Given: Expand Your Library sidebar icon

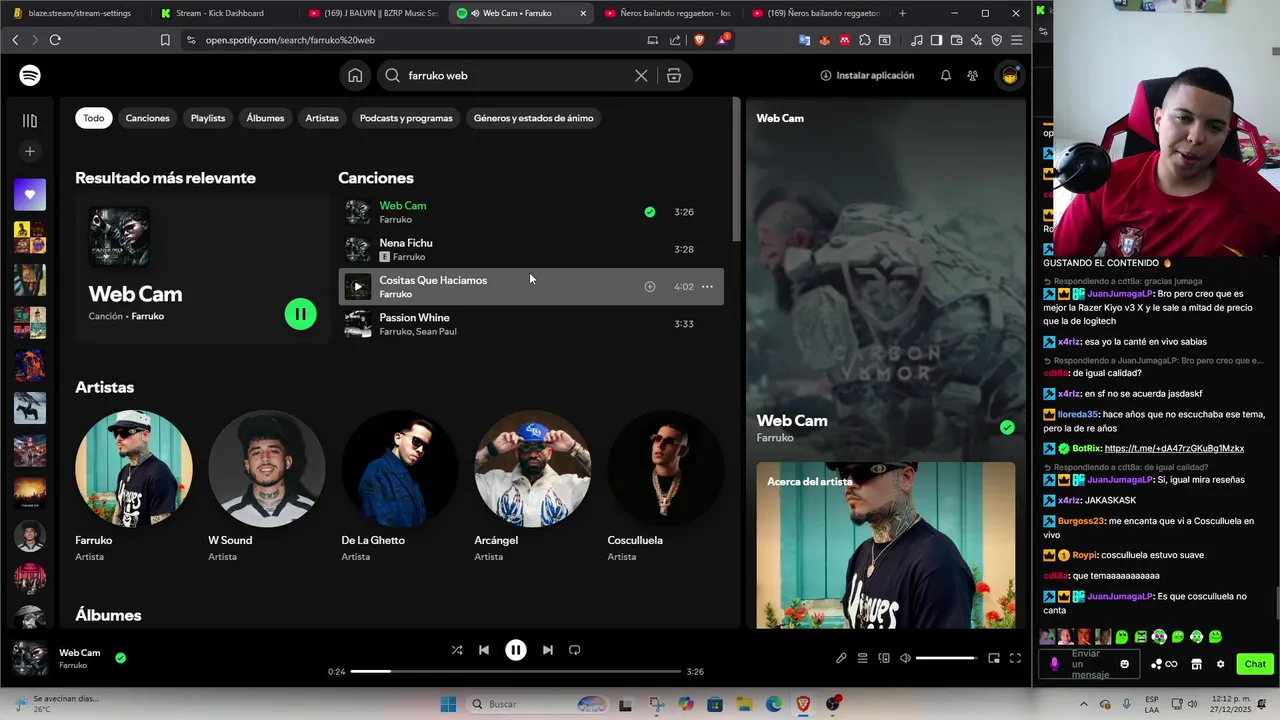Looking at the screenshot, I should (30, 120).
